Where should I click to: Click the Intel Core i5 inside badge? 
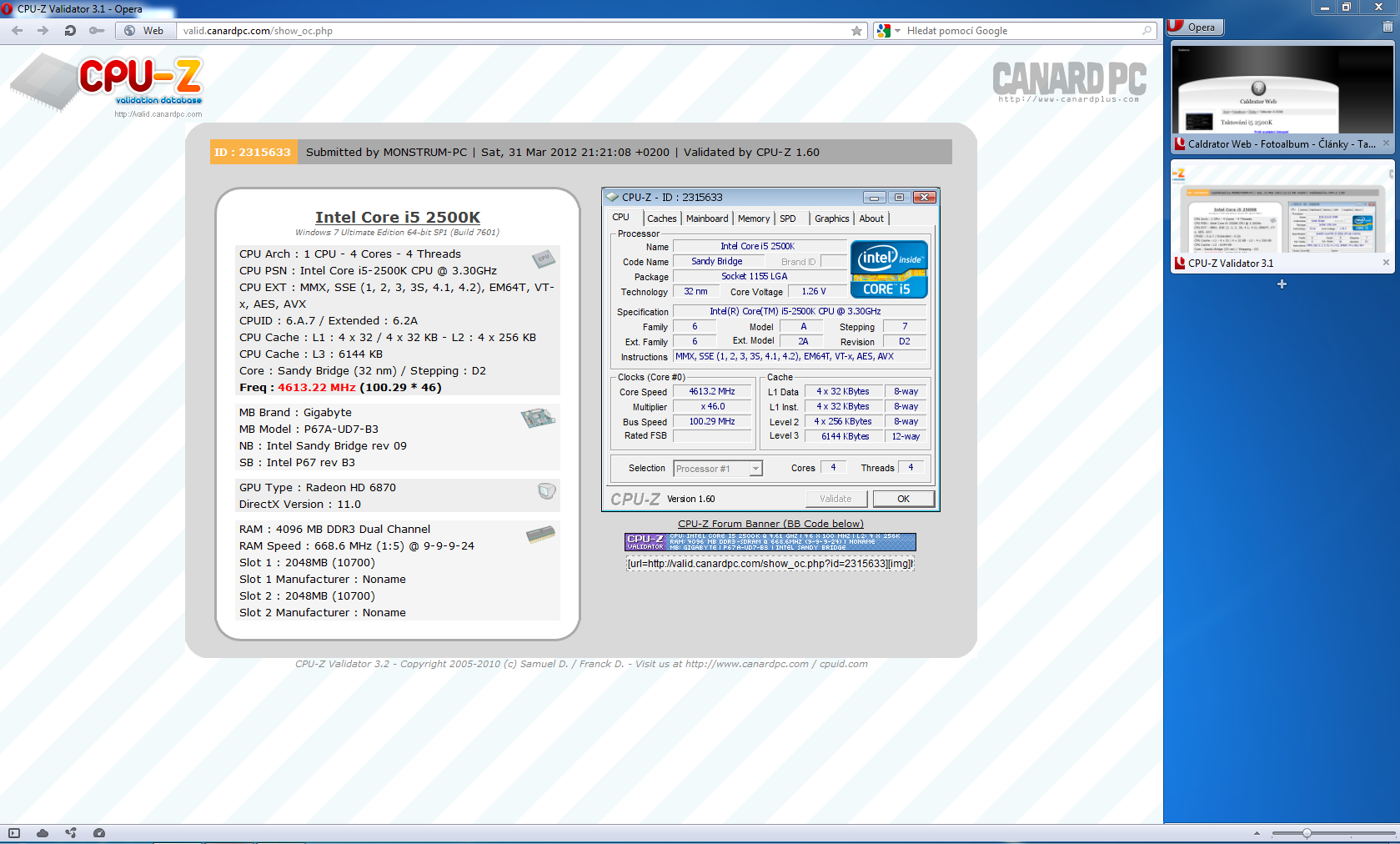coord(889,269)
